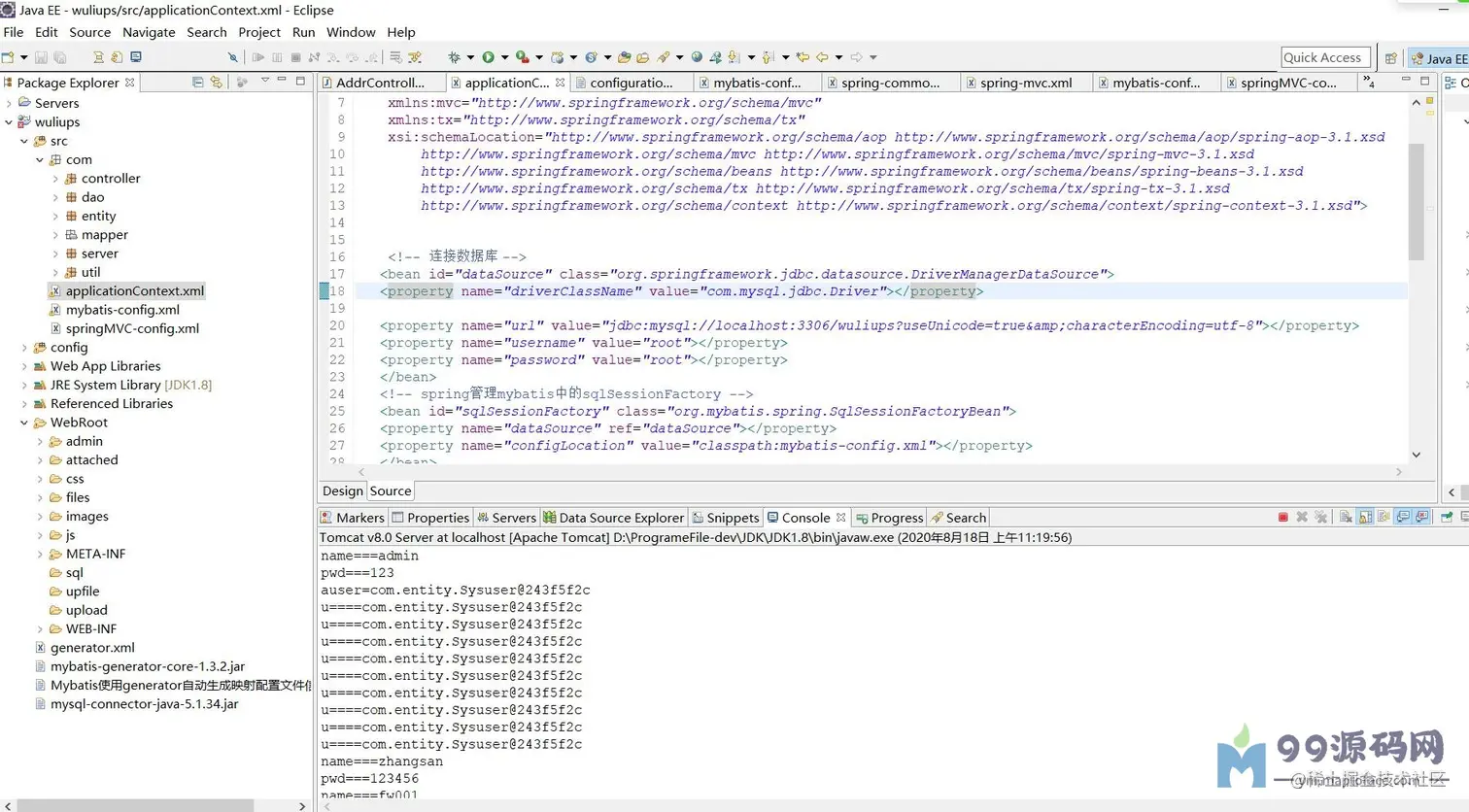
Task: Open the Data Source Explorer tab
Action: pos(613,518)
